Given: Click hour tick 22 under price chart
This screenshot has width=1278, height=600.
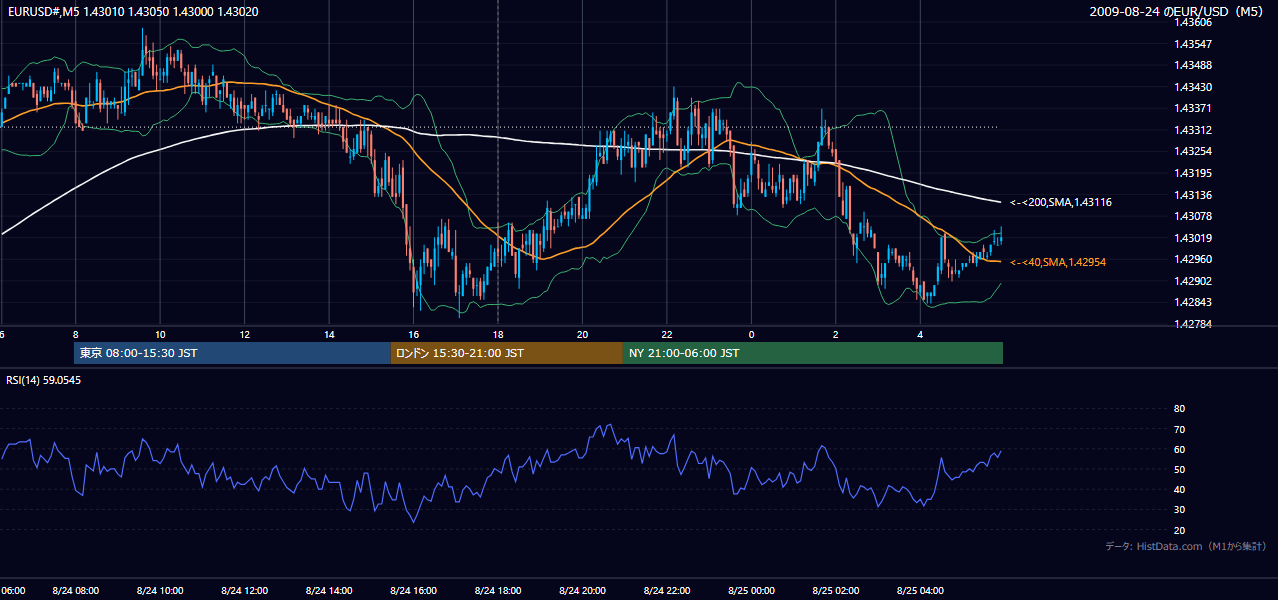Looking at the screenshot, I should (667, 334).
